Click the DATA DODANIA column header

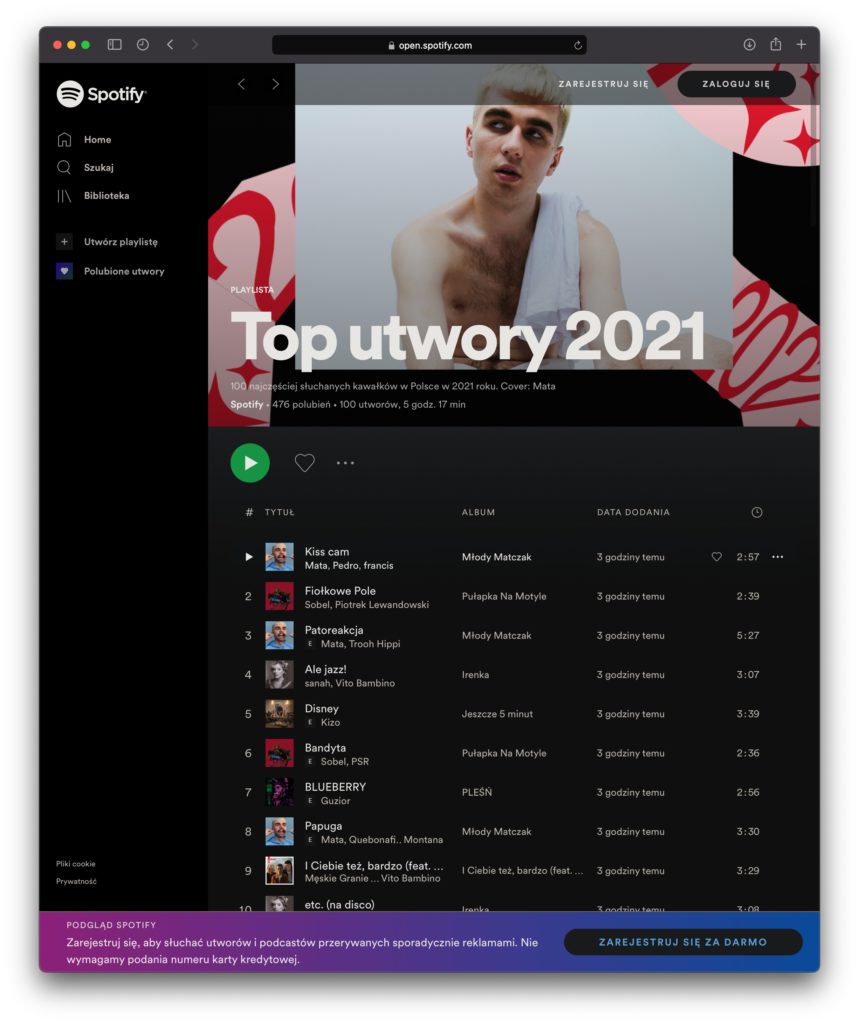pyautogui.click(x=633, y=513)
